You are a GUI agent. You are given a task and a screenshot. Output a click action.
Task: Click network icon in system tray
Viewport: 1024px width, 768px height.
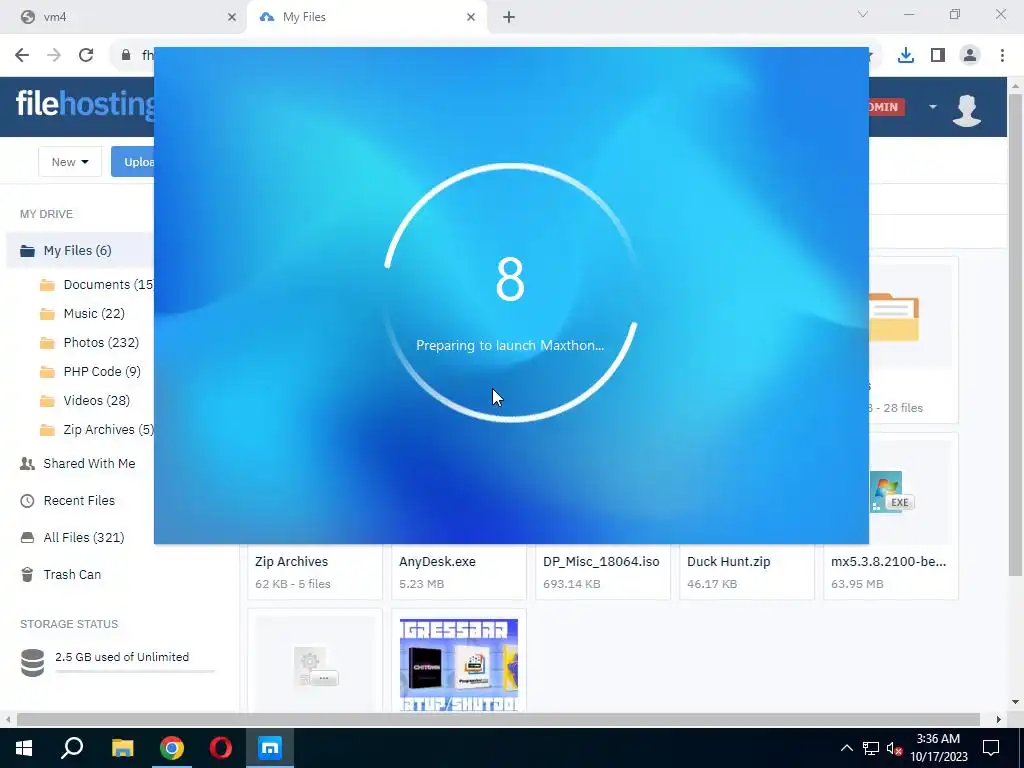point(871,748)
